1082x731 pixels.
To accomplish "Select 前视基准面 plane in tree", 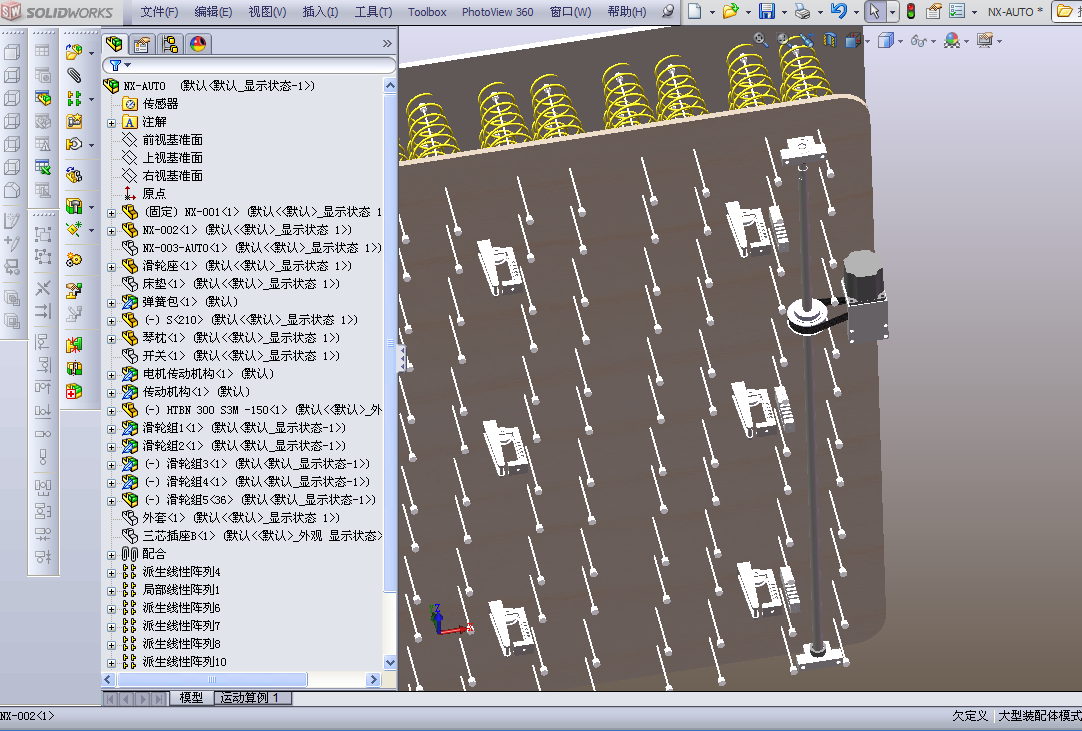I will pyautogui.click(x=173, y=140).
